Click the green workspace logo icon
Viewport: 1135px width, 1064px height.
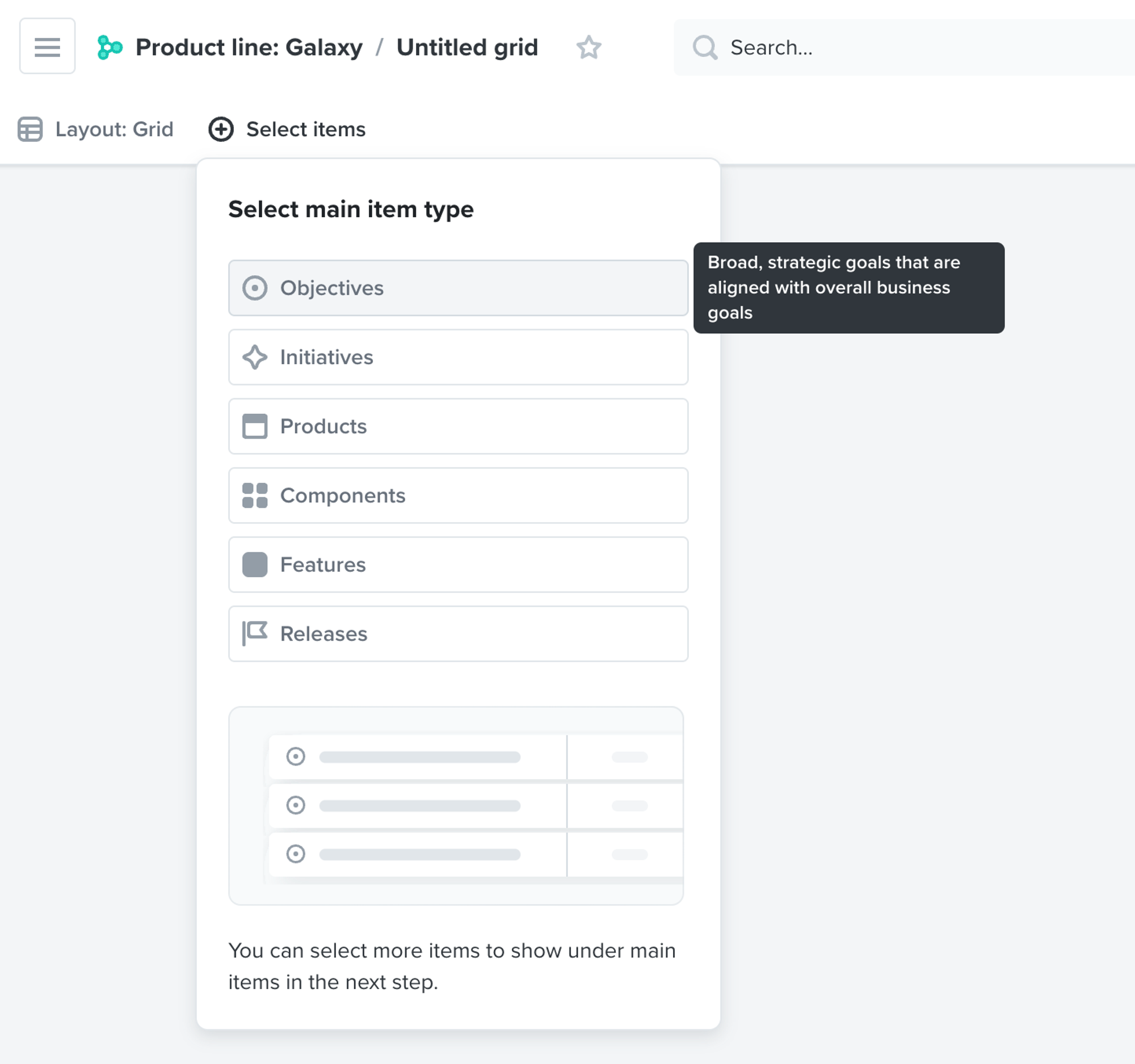click(110, 47)
